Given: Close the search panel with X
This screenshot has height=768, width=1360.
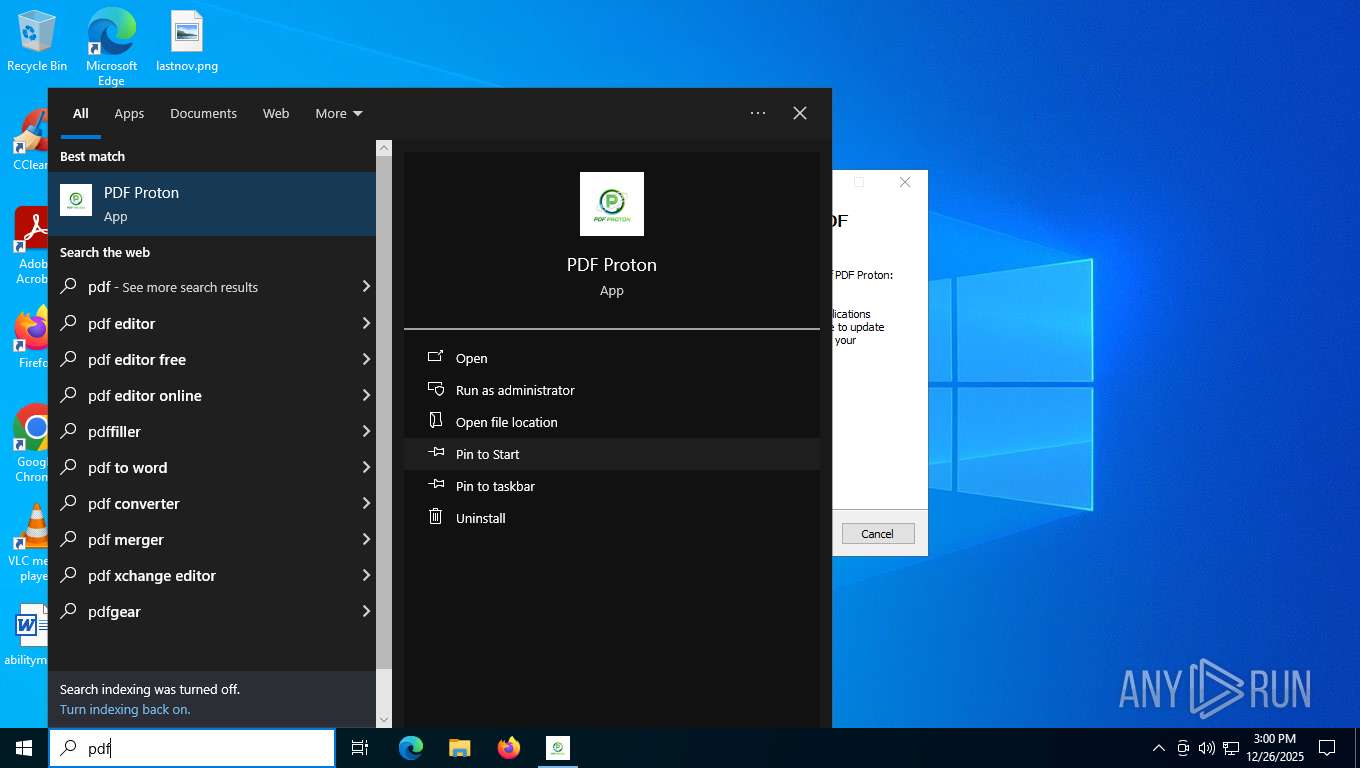Looking at the screenshot, I should click(800, 113).
